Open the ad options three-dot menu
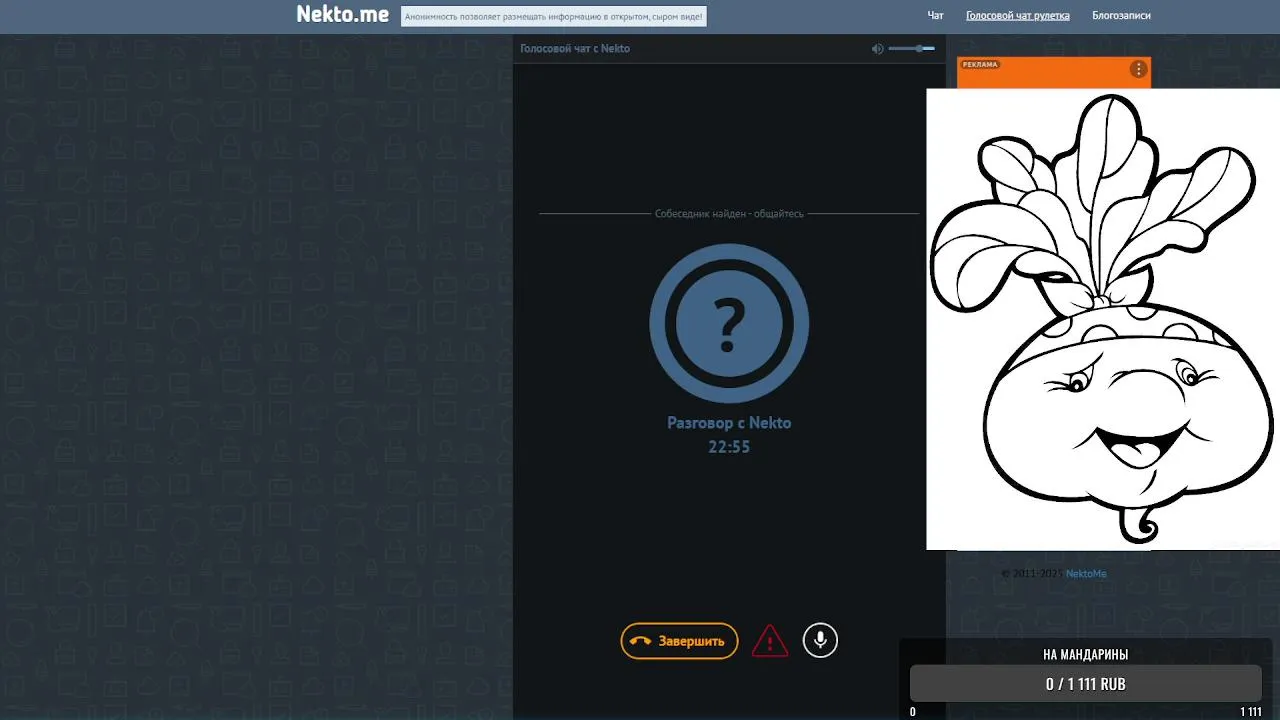Viewport: 1280px width, 720px height. (1138, 69)
